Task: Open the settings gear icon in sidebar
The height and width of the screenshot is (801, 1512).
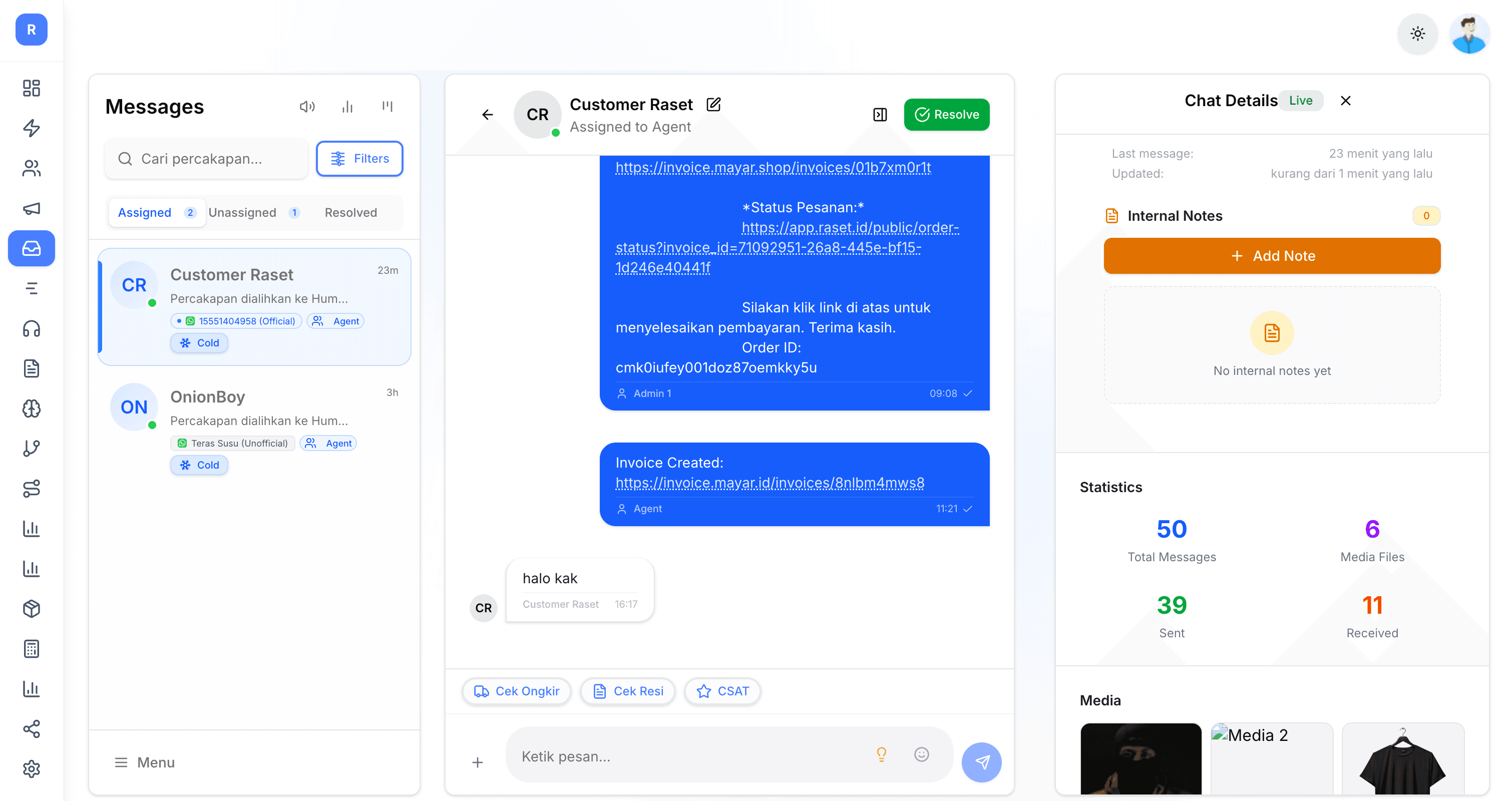Action: [31, 769]
